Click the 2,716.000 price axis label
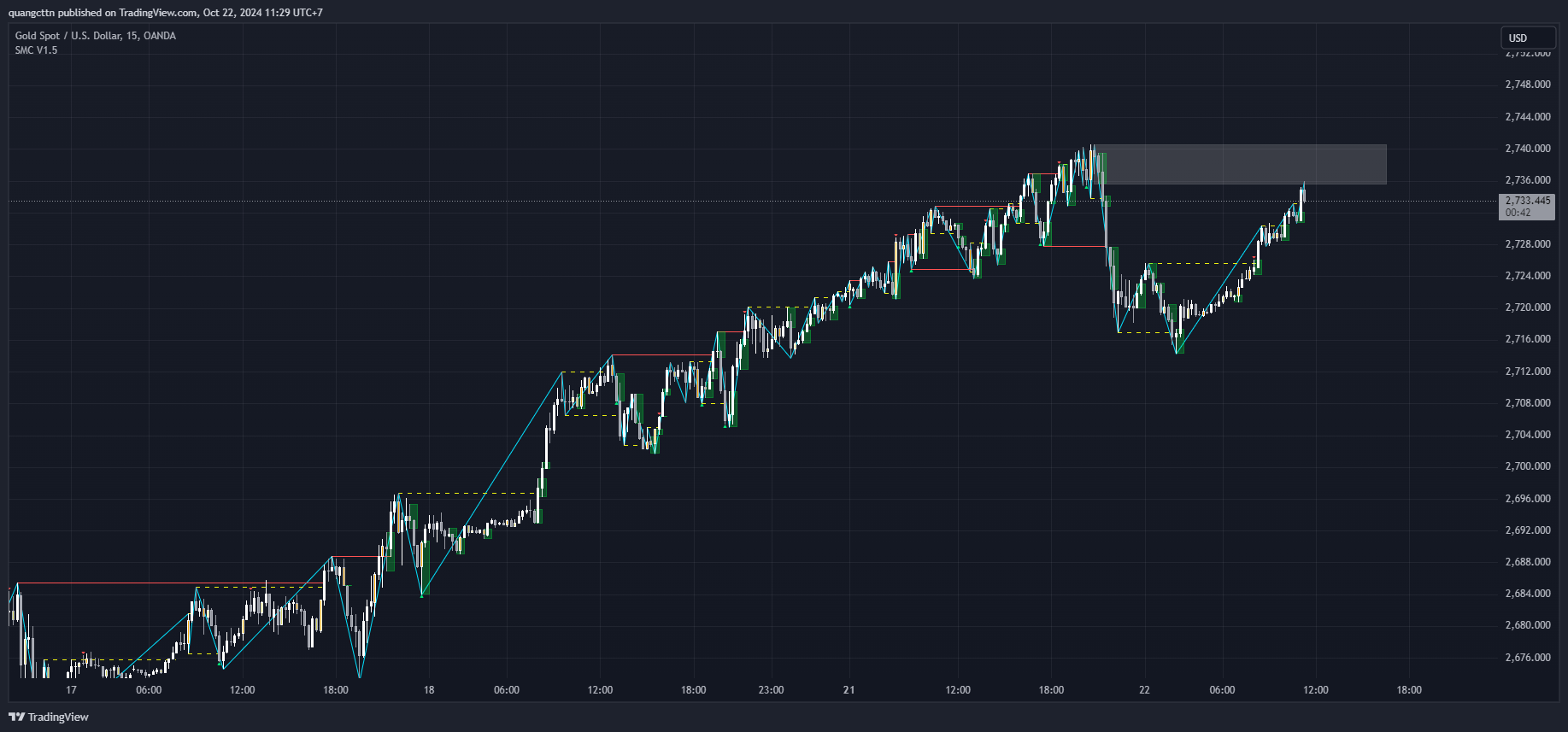Image resolution: width=1568 pixels, height=732 pixels. tap(1528, 339)
